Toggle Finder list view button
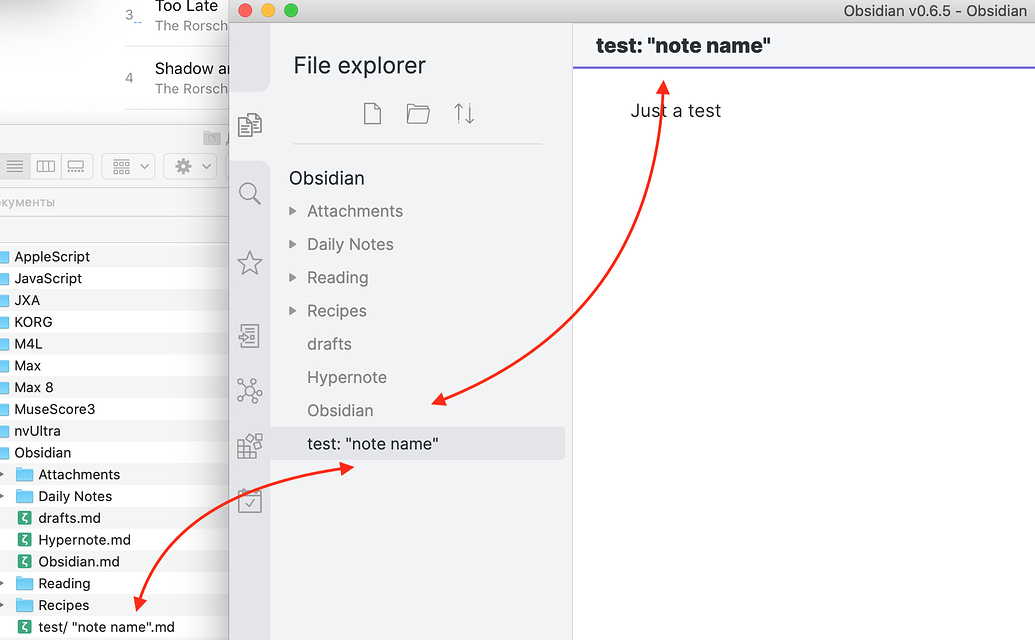This screenshot has width=1035, height=640. [x=15, y=166]
